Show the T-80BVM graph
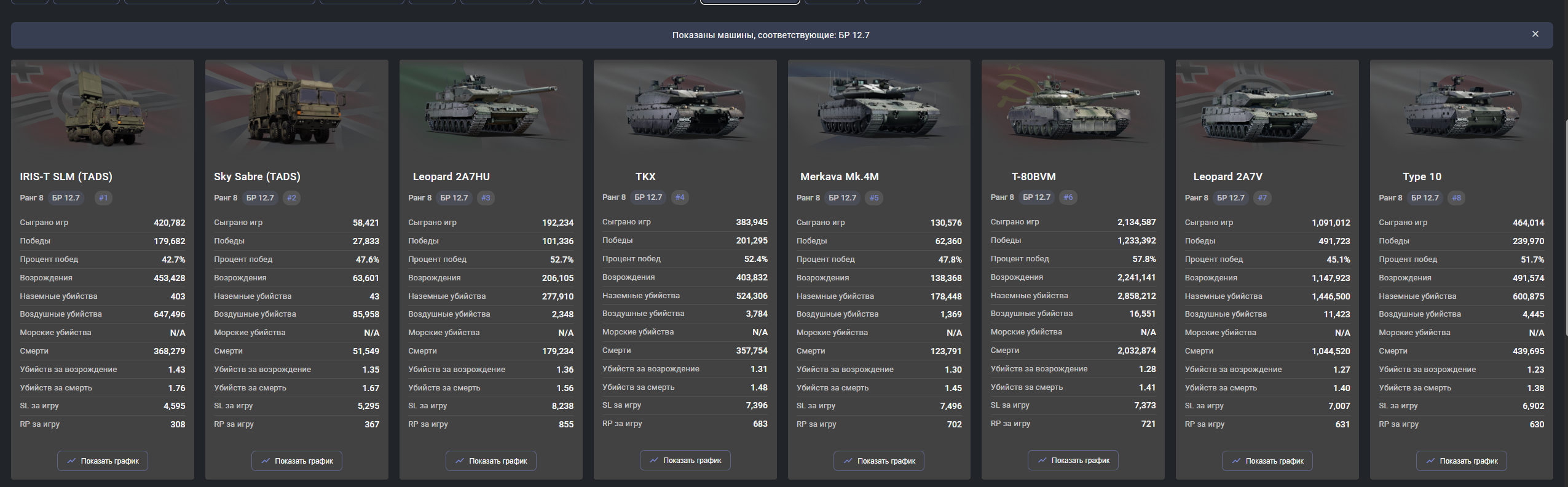Image resolution: width=1568 pixels, height=487 pixels. pyautogui.click(x=1073, y=460)
